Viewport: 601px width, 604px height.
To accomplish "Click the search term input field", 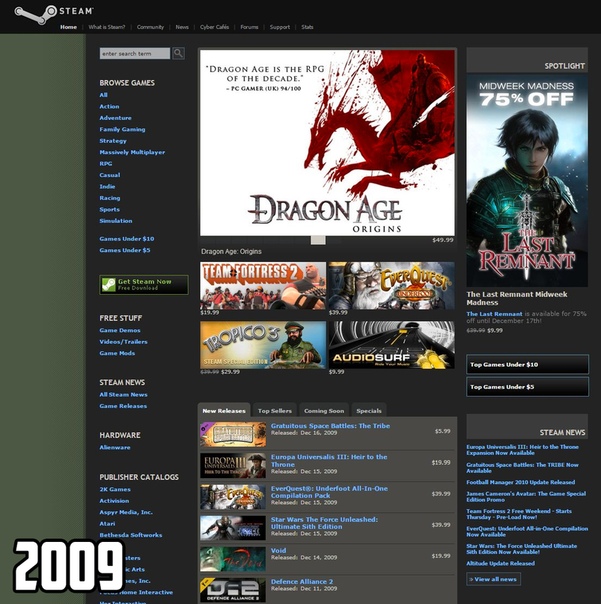I will click(135, 54).
